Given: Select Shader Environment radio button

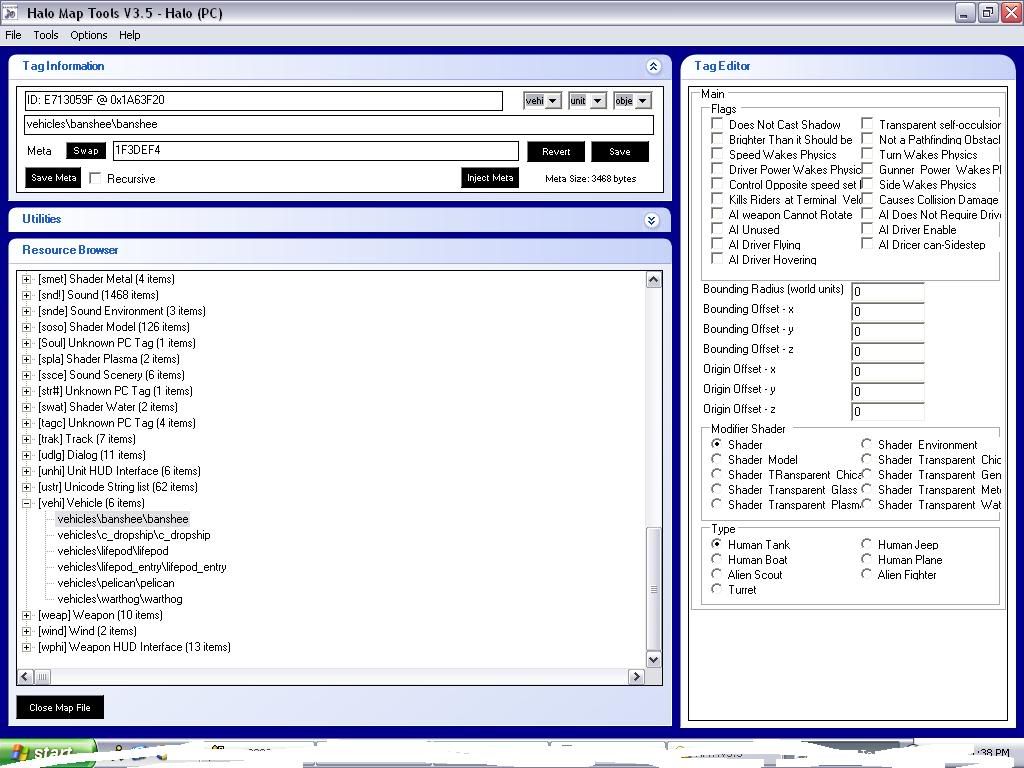Looking at the screenshot, I should (867, 444).
